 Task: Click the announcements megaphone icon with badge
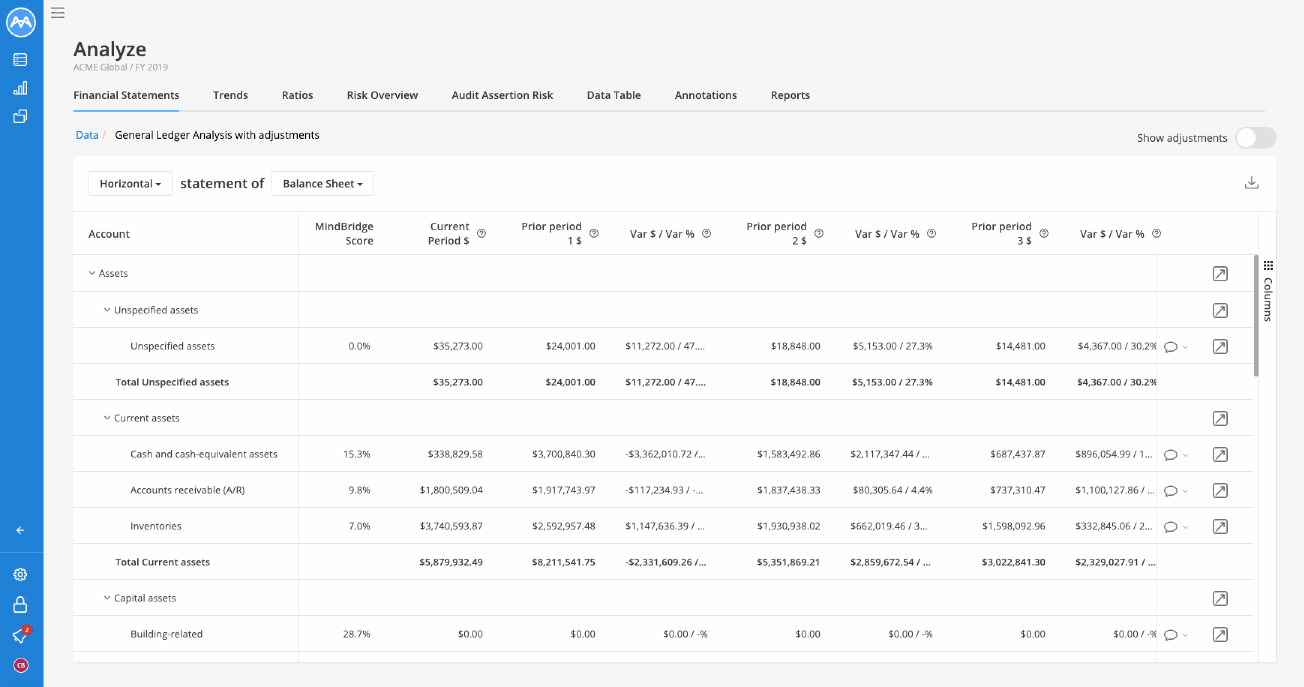tap(20, 635)
